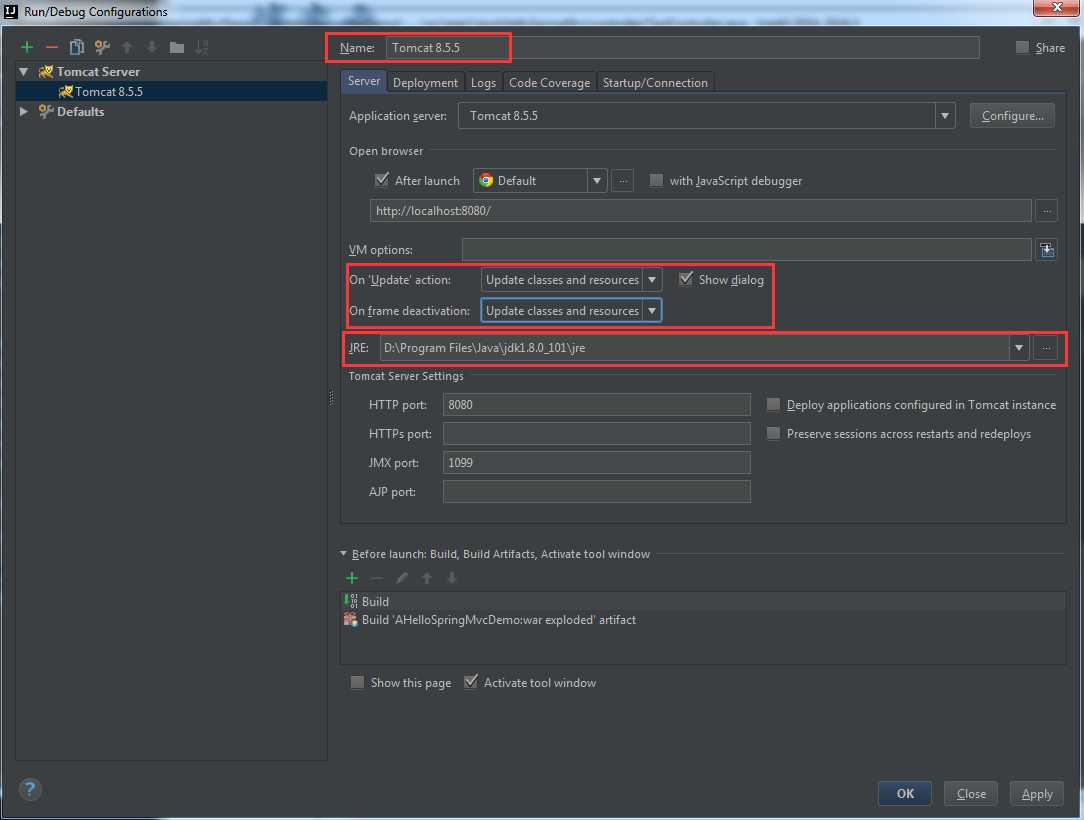
Task: Move configuration down arrow in left toolbar
Action: point(152,47)
